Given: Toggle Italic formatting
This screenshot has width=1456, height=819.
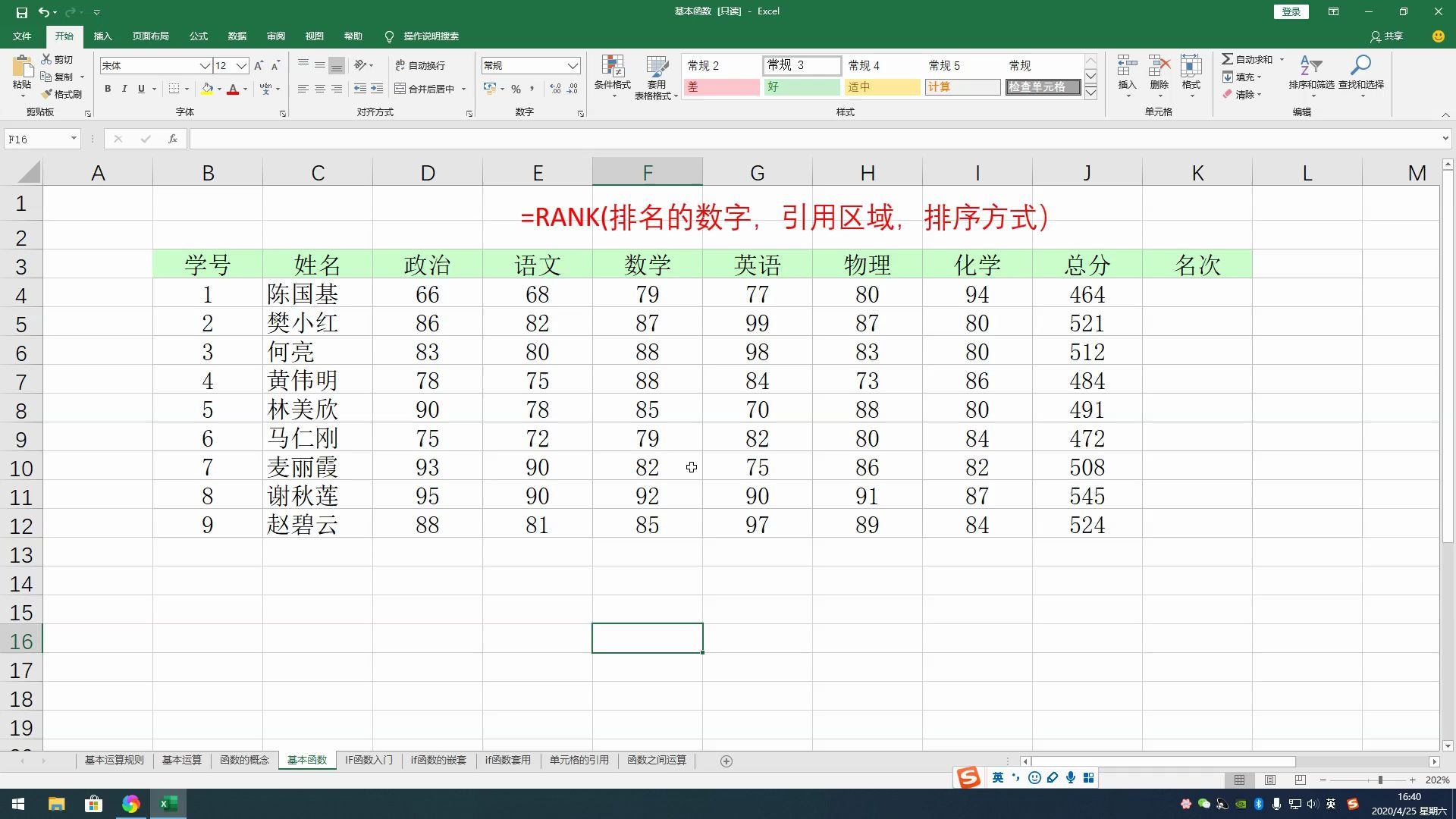Looking at the screenshot, I should coord(124,89).
